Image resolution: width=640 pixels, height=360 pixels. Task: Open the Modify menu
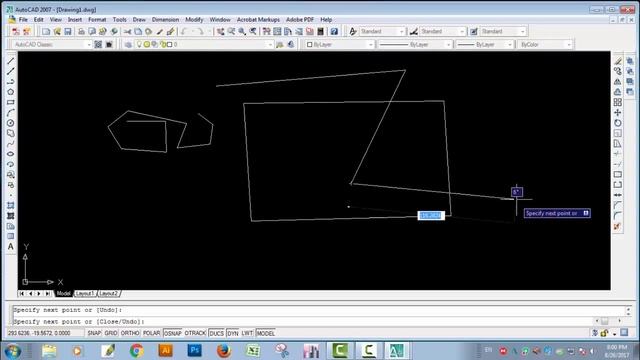pyautogui.click(x=194, y=20)
